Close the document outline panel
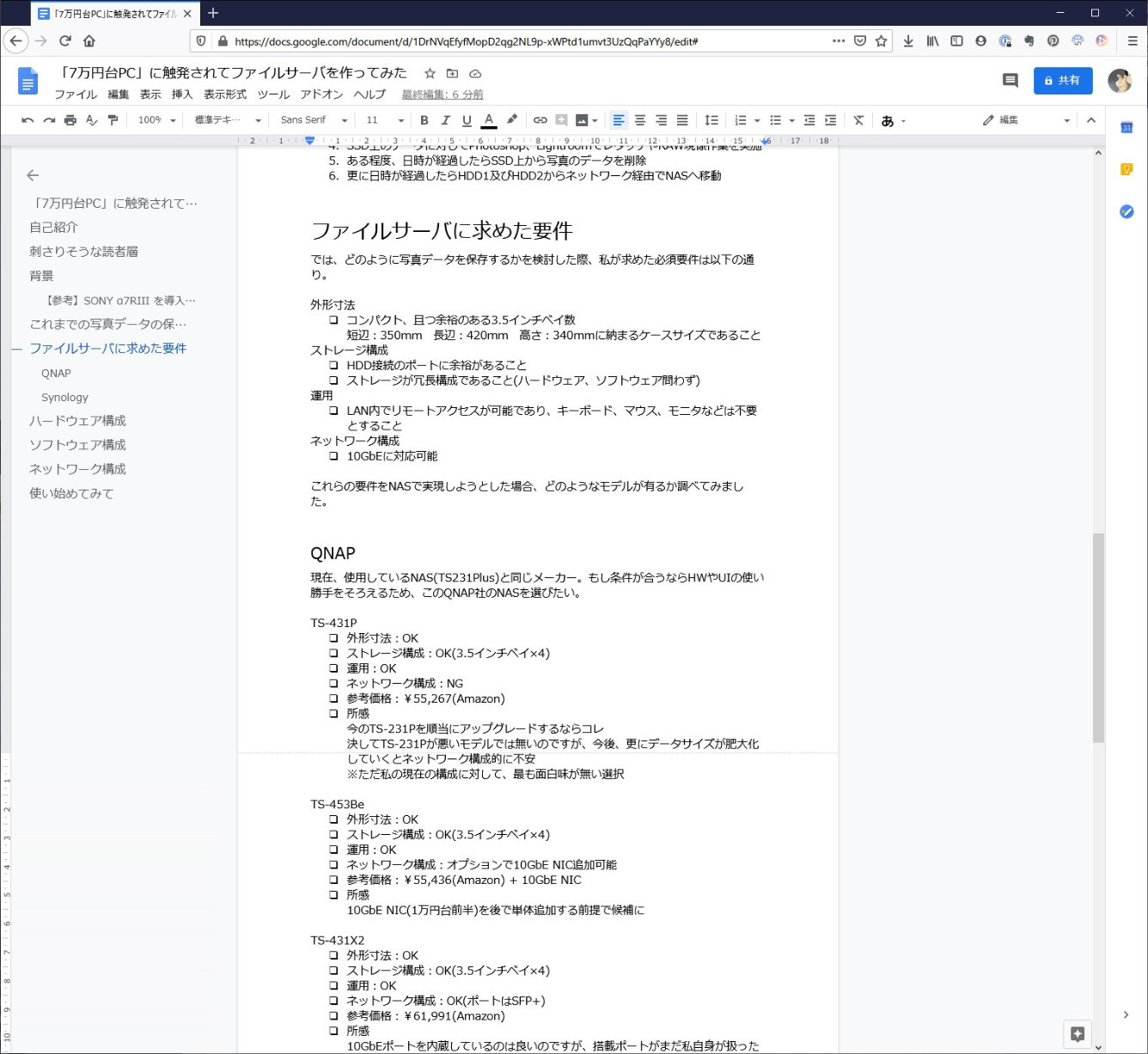The image size is (1148, 1054). coord(33,175)
